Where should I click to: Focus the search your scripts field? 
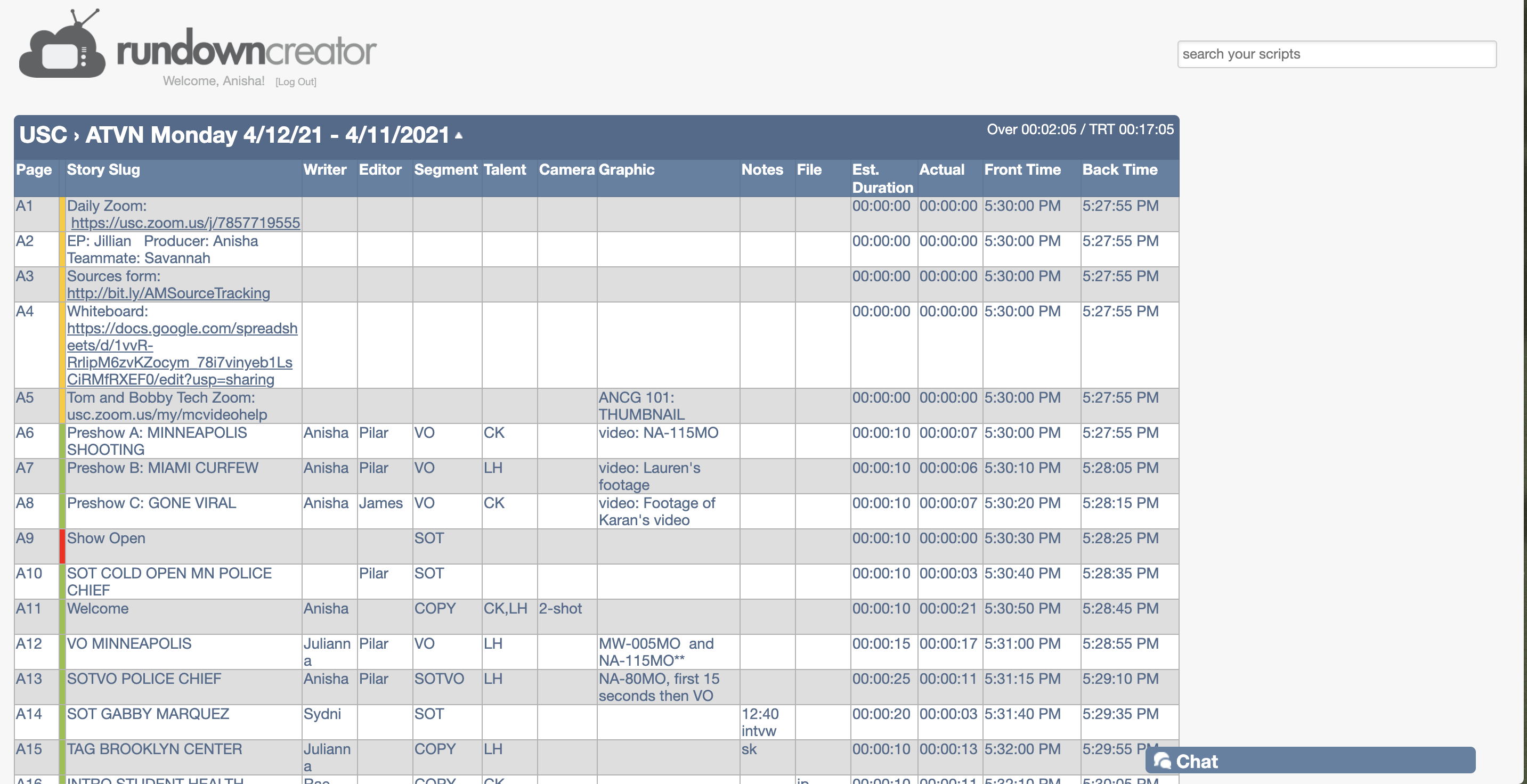click(1337, 54)
